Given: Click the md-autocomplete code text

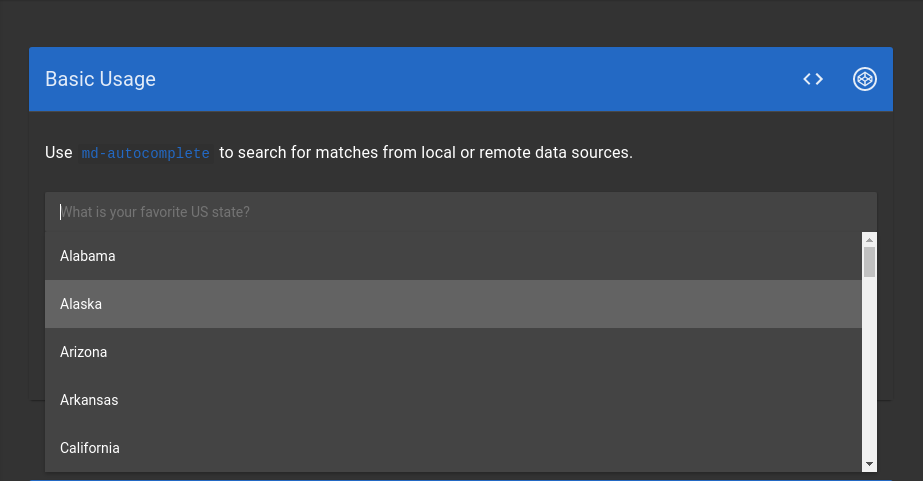Looking at the screenshot, I should pyautogui.click(x=145, y=153).
